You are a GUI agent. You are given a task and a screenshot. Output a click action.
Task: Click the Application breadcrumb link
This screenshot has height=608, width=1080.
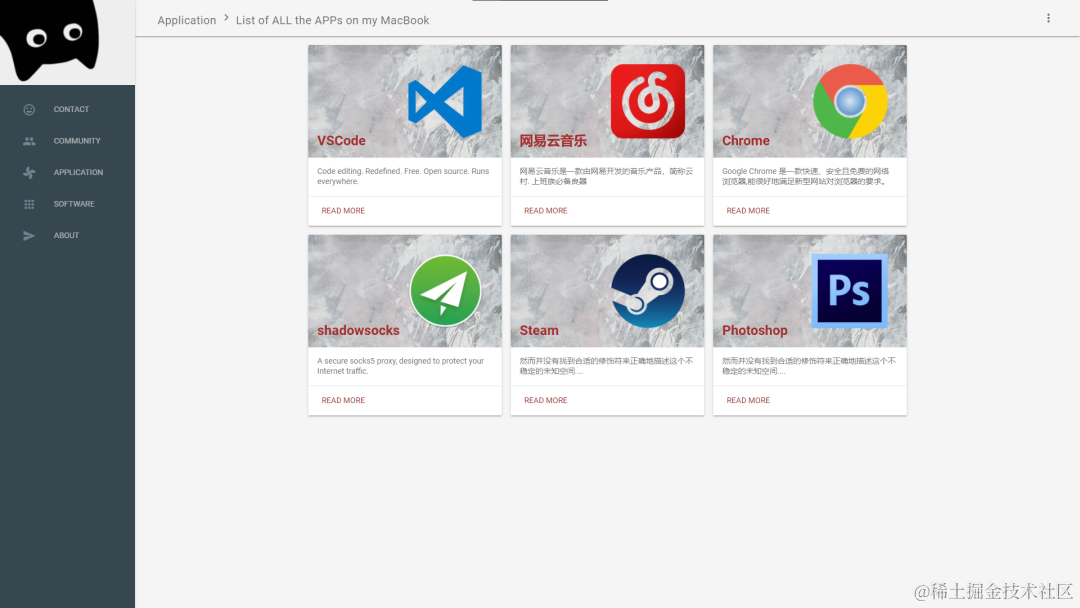pyautogui.click(x=187, y=21)
